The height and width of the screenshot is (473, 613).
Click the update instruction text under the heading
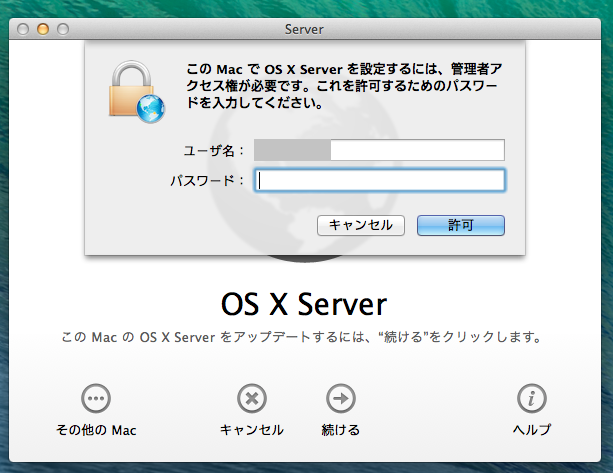coord(301,337)
